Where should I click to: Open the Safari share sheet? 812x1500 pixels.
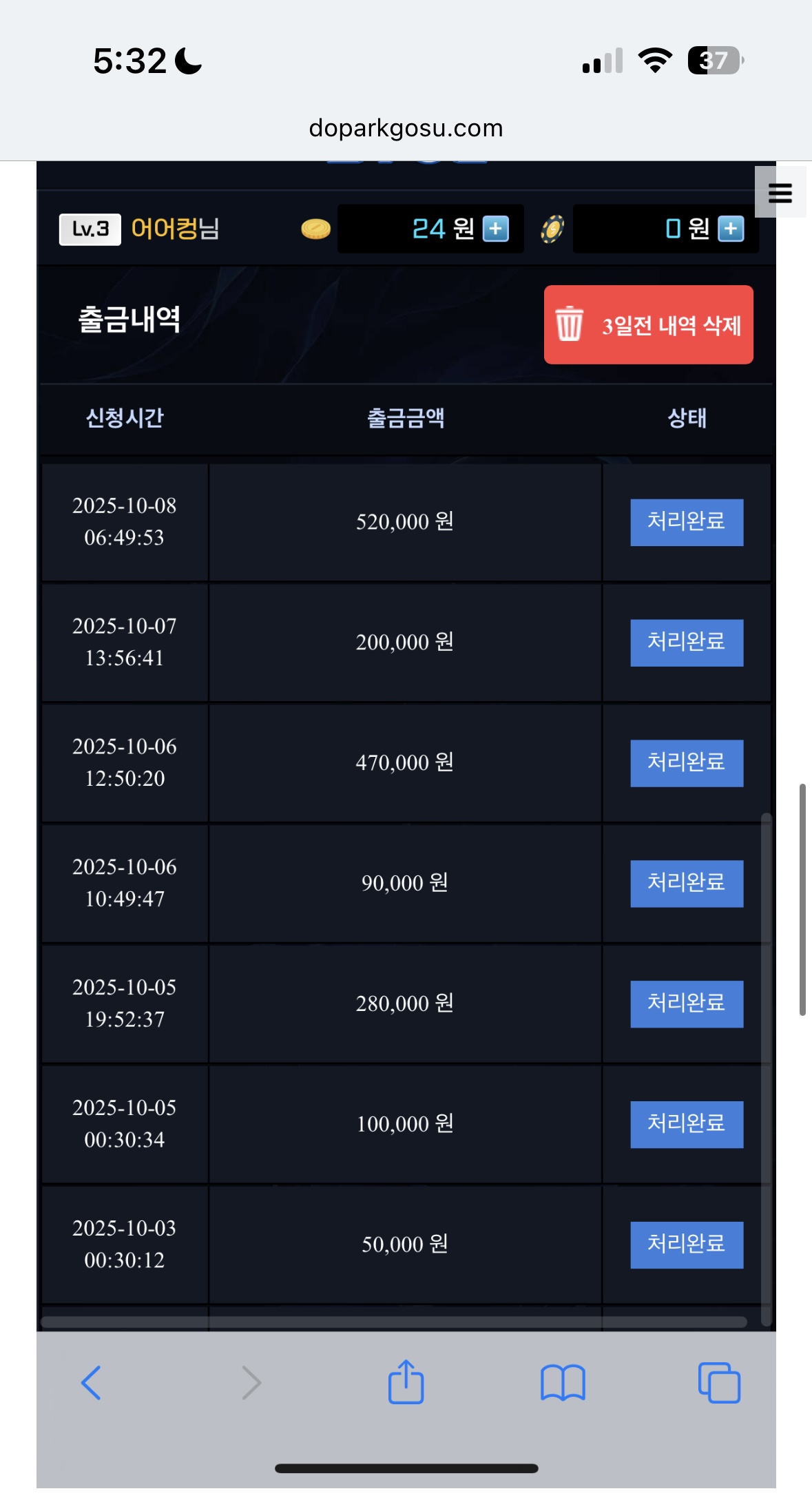pos(406,1382)
